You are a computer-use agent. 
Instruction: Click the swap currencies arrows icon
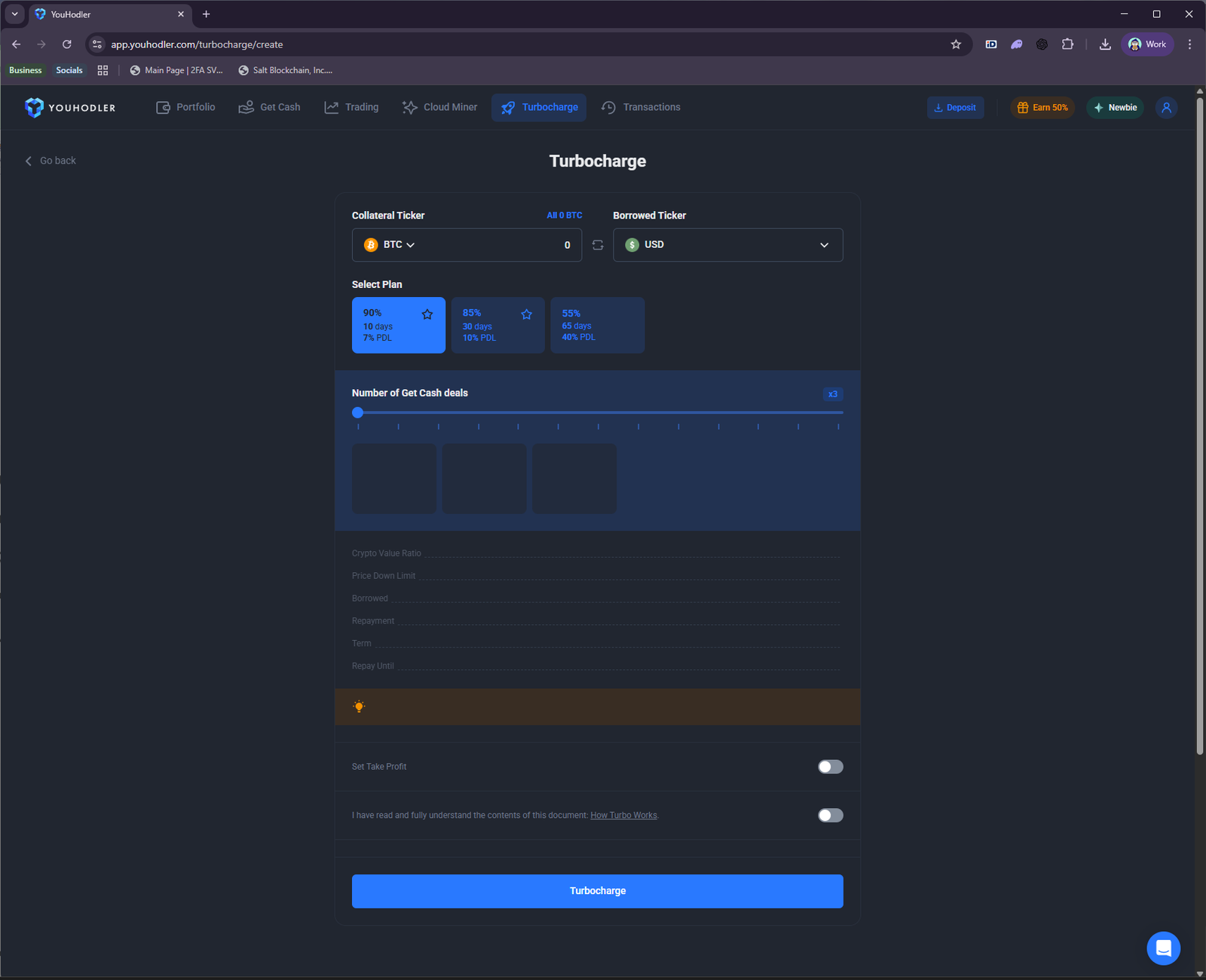tap(597, 244)
